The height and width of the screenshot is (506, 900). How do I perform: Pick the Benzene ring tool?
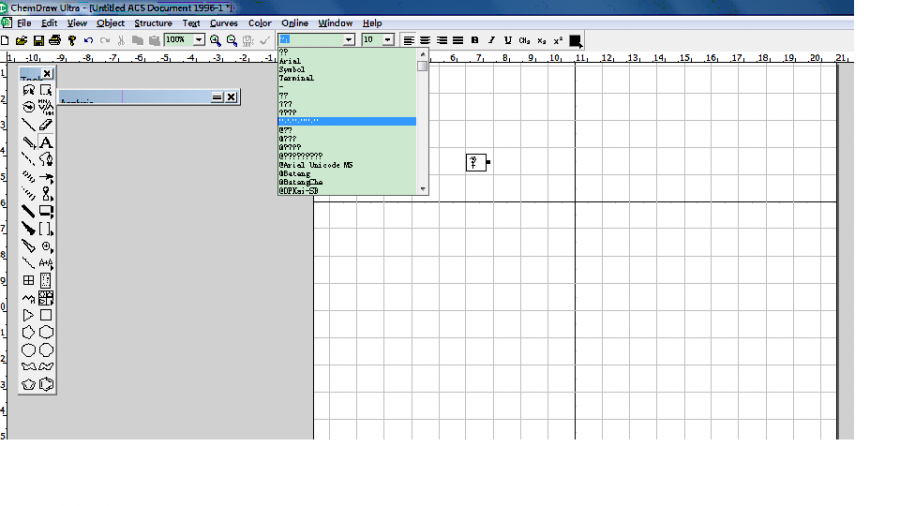46,384
